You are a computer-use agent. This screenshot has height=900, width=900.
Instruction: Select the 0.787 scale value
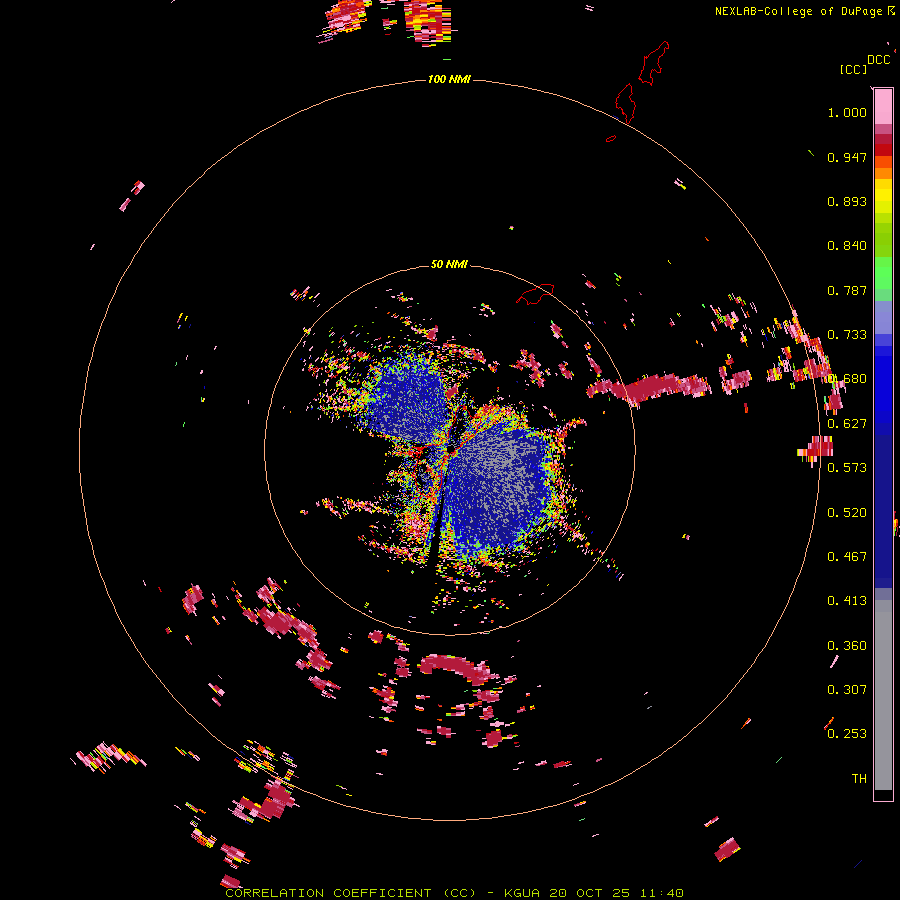pyautogui.click(x=847, y=290)
